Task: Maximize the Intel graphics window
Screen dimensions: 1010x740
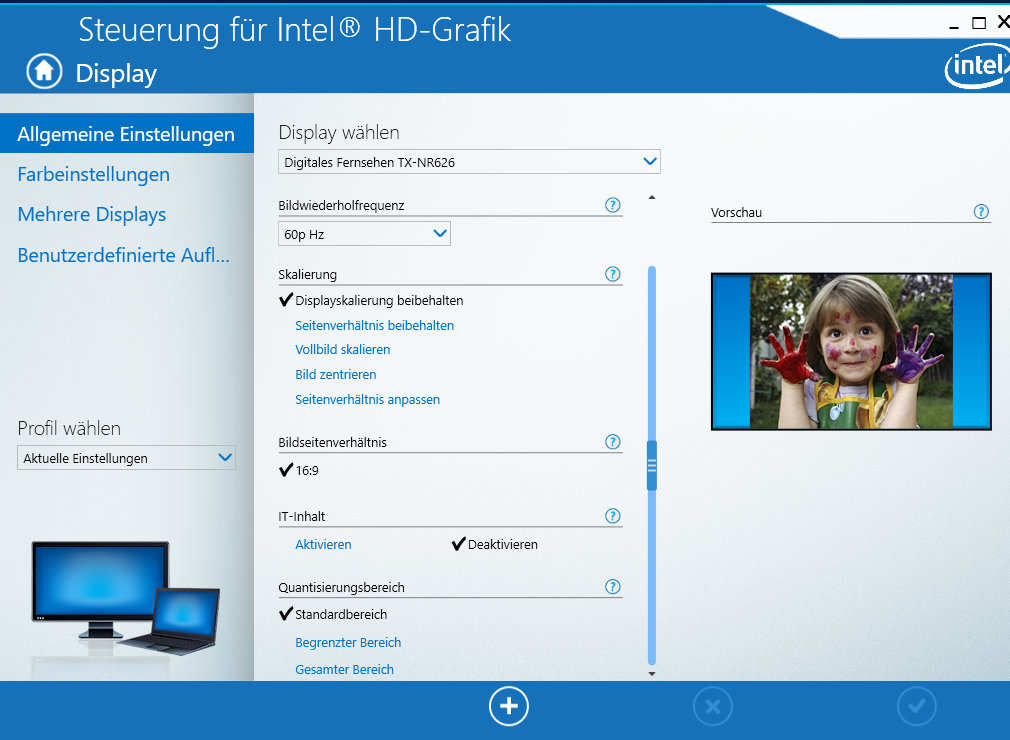Action: (x=979, y=23)
